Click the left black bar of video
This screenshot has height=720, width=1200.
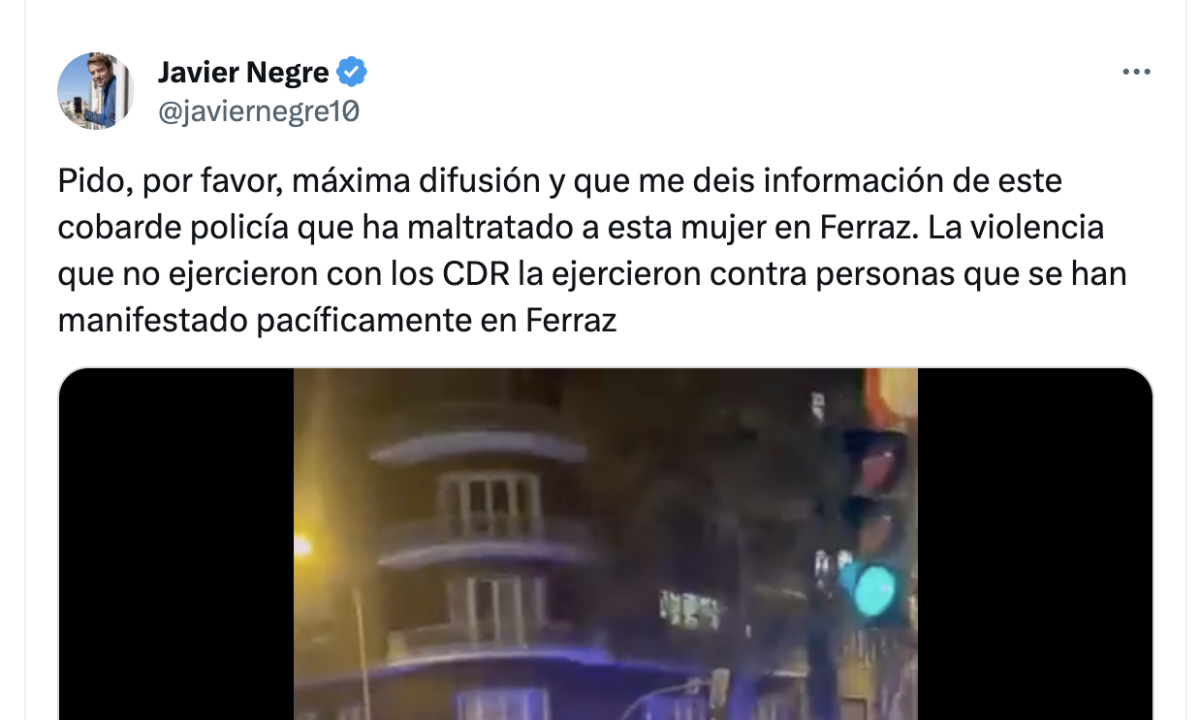point(176,544)
